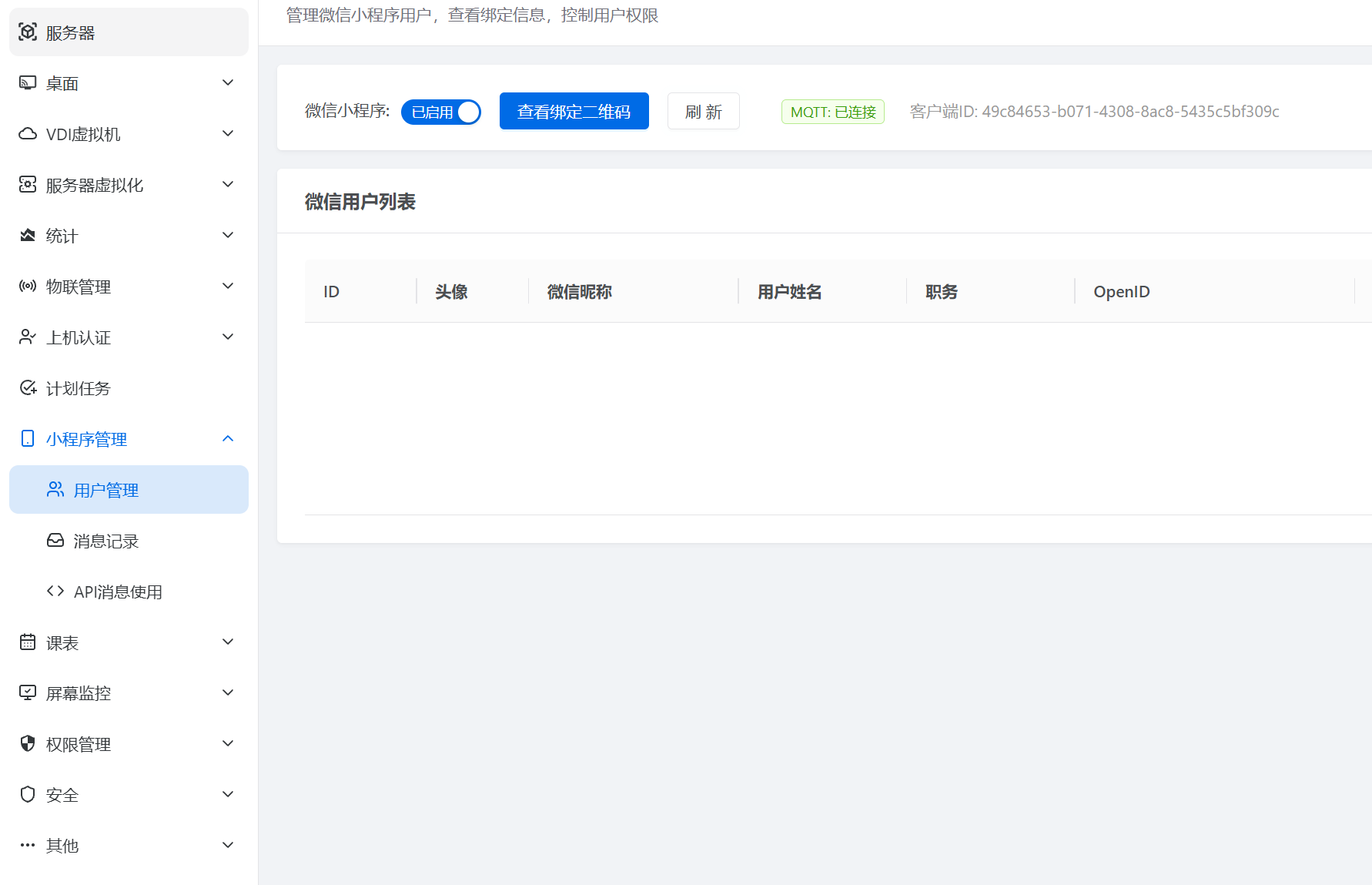Expand the 权限管理 menu

tap(227, 743)
